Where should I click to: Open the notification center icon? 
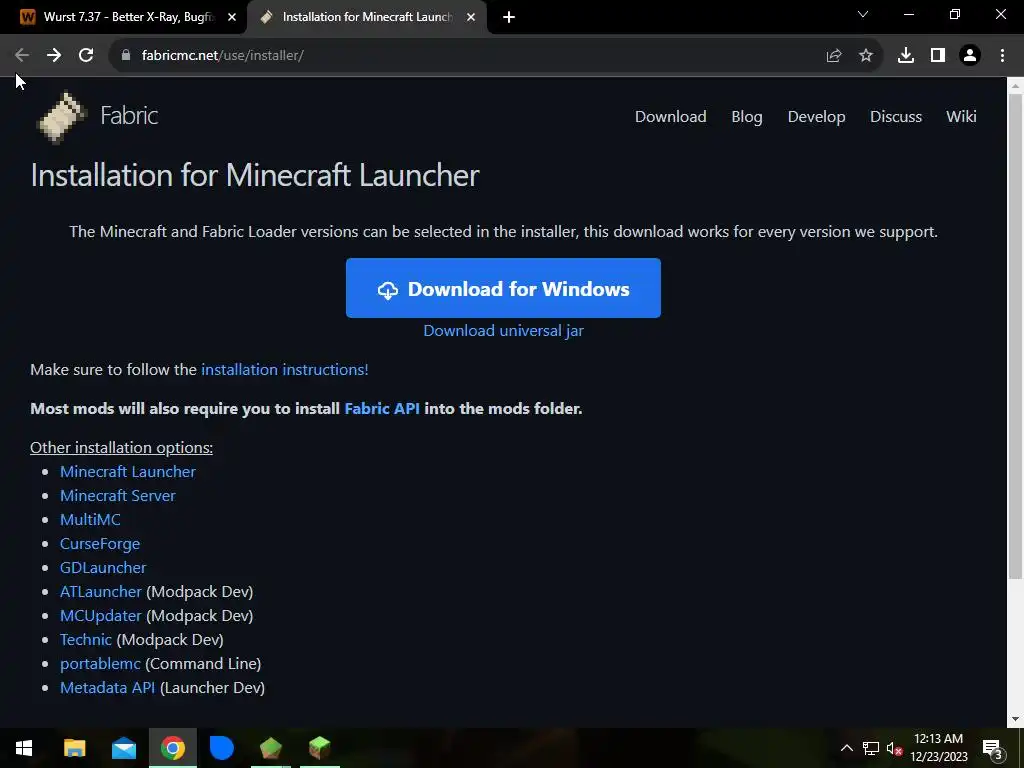click(992, 748)
